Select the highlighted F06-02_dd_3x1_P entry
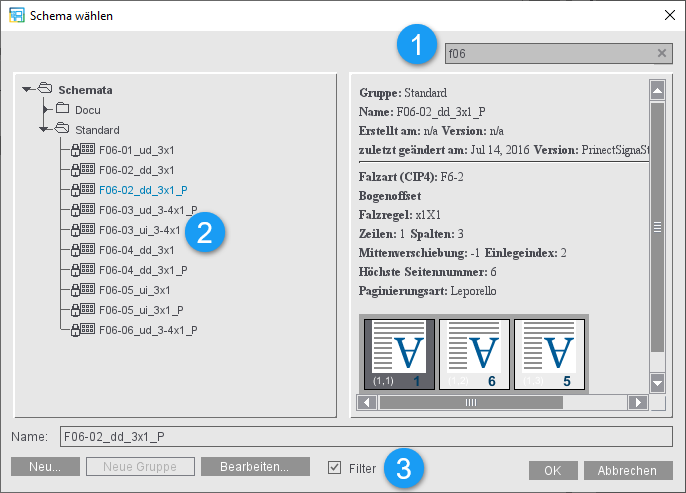The height and width of the screenshot is (493, 686). coord(143,190)
